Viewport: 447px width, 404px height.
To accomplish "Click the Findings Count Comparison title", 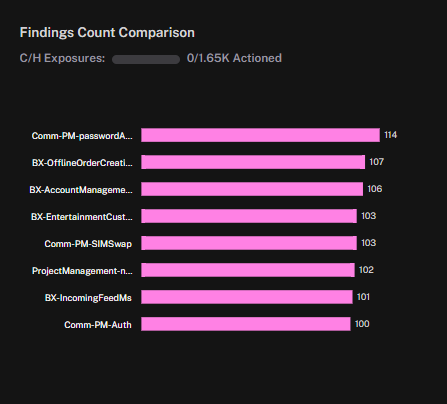I will [107, 33].
